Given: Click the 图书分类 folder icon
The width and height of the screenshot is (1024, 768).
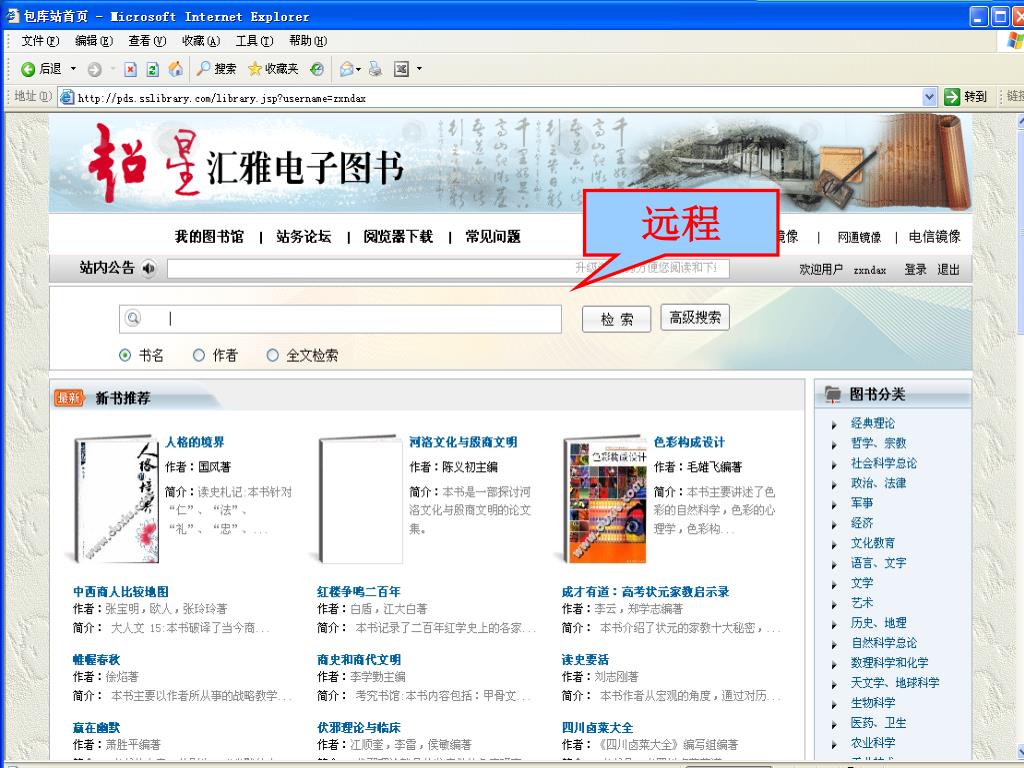Looking at the screenshot, I should 832,394.
